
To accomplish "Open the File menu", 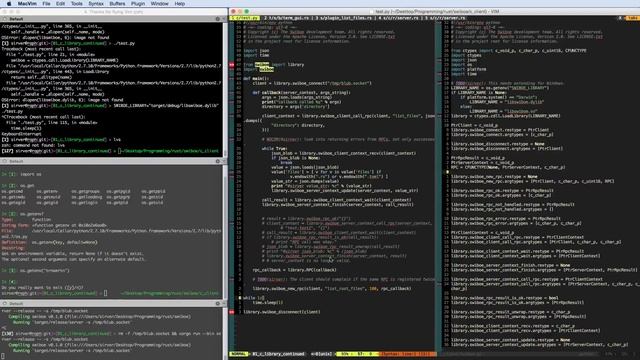I will pos(47,4).
